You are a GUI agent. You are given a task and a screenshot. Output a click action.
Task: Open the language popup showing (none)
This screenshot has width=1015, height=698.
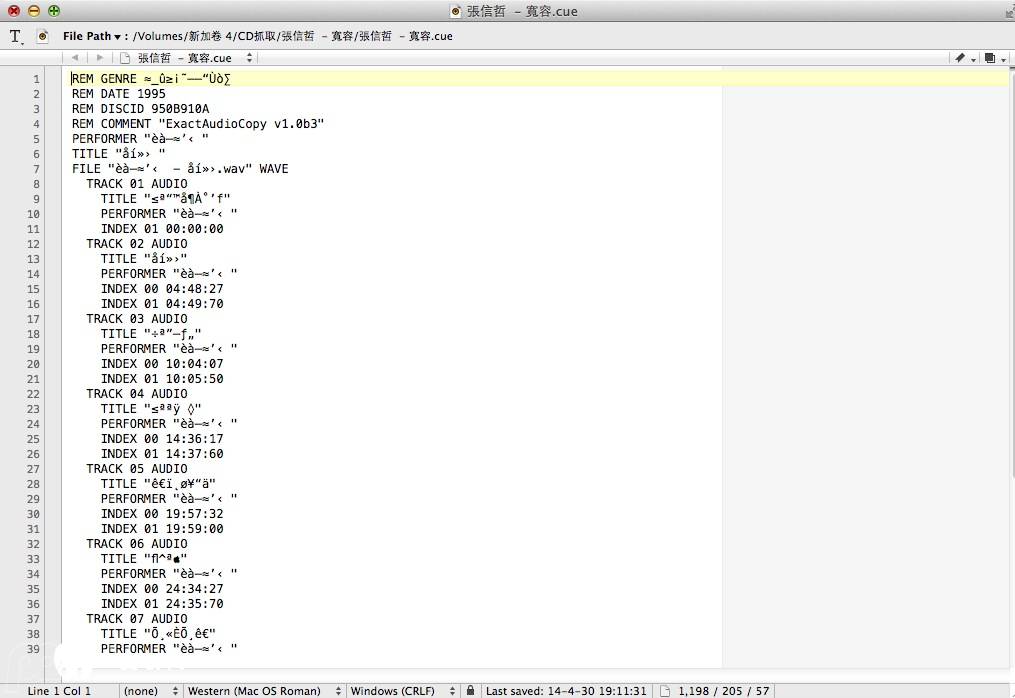coord(150,691)
